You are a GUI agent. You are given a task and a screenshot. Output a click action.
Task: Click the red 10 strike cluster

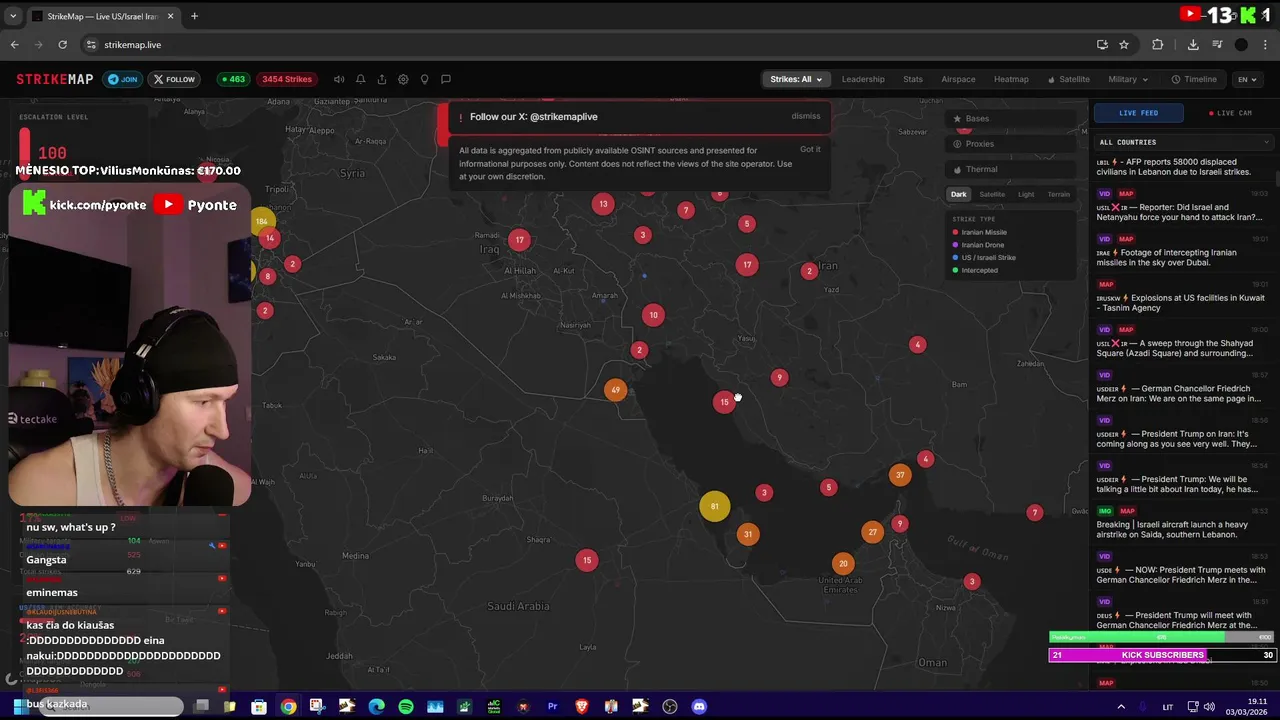coord(653,315)
